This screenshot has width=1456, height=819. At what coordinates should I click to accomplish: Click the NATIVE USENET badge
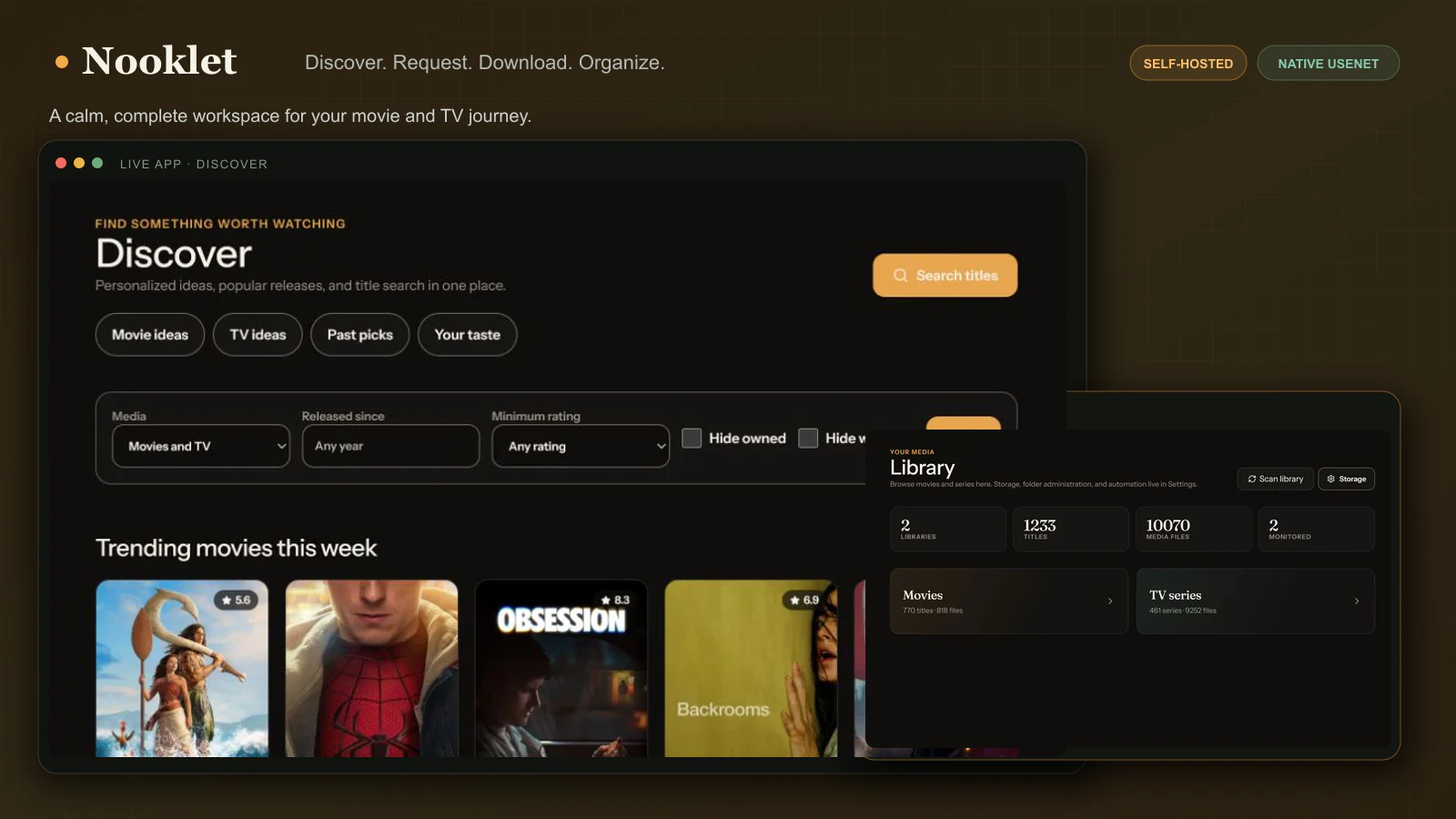[x=1329, y=63]
